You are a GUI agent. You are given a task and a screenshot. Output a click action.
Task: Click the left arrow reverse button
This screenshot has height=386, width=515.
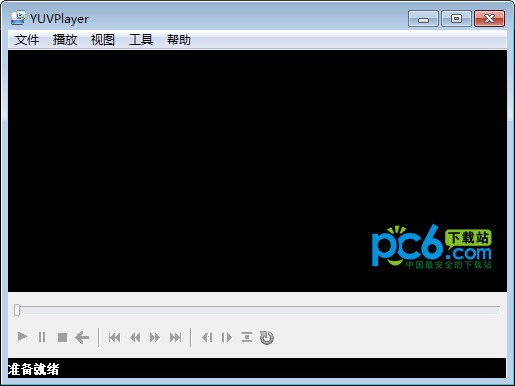click(82, 337)
